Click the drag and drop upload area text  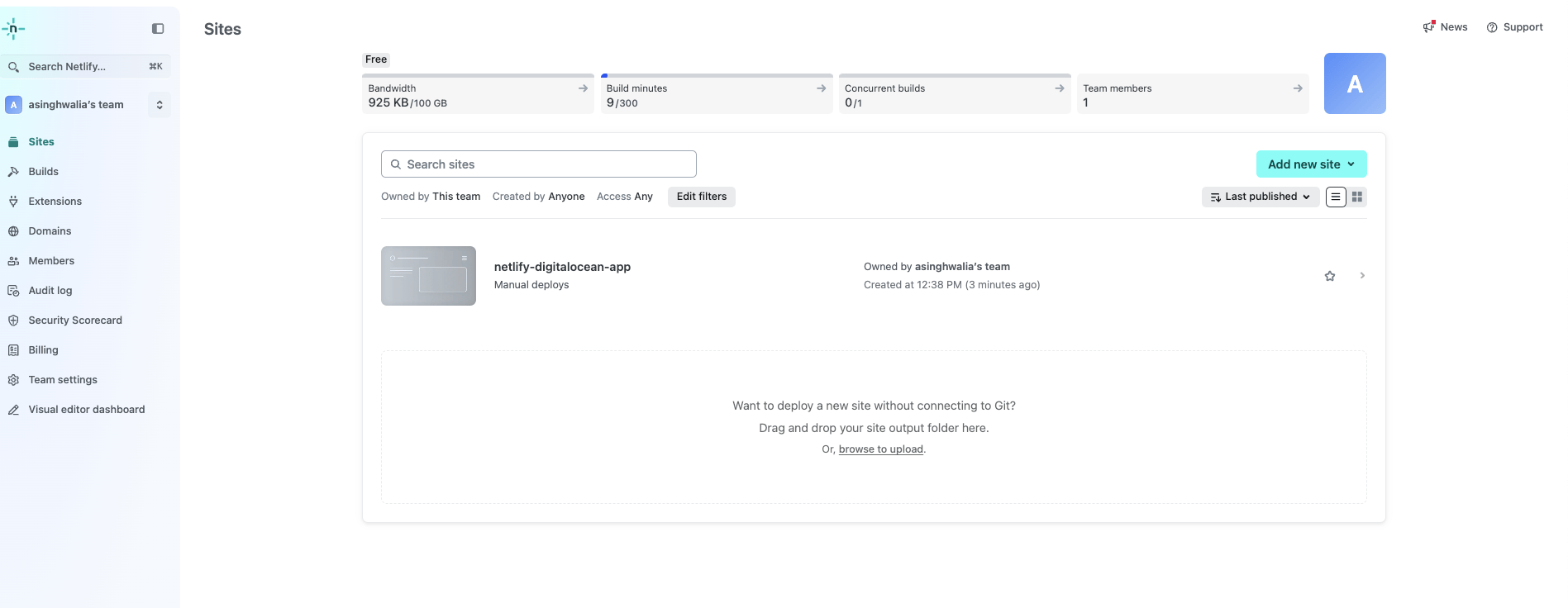[x=874, y=428]
